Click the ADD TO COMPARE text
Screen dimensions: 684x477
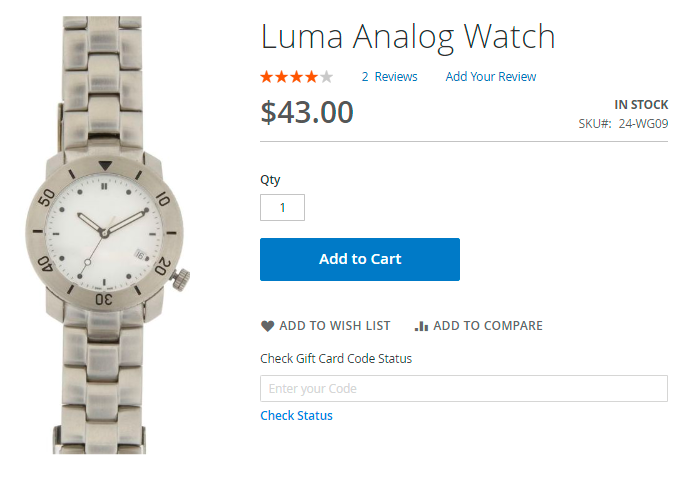point(487,326)
